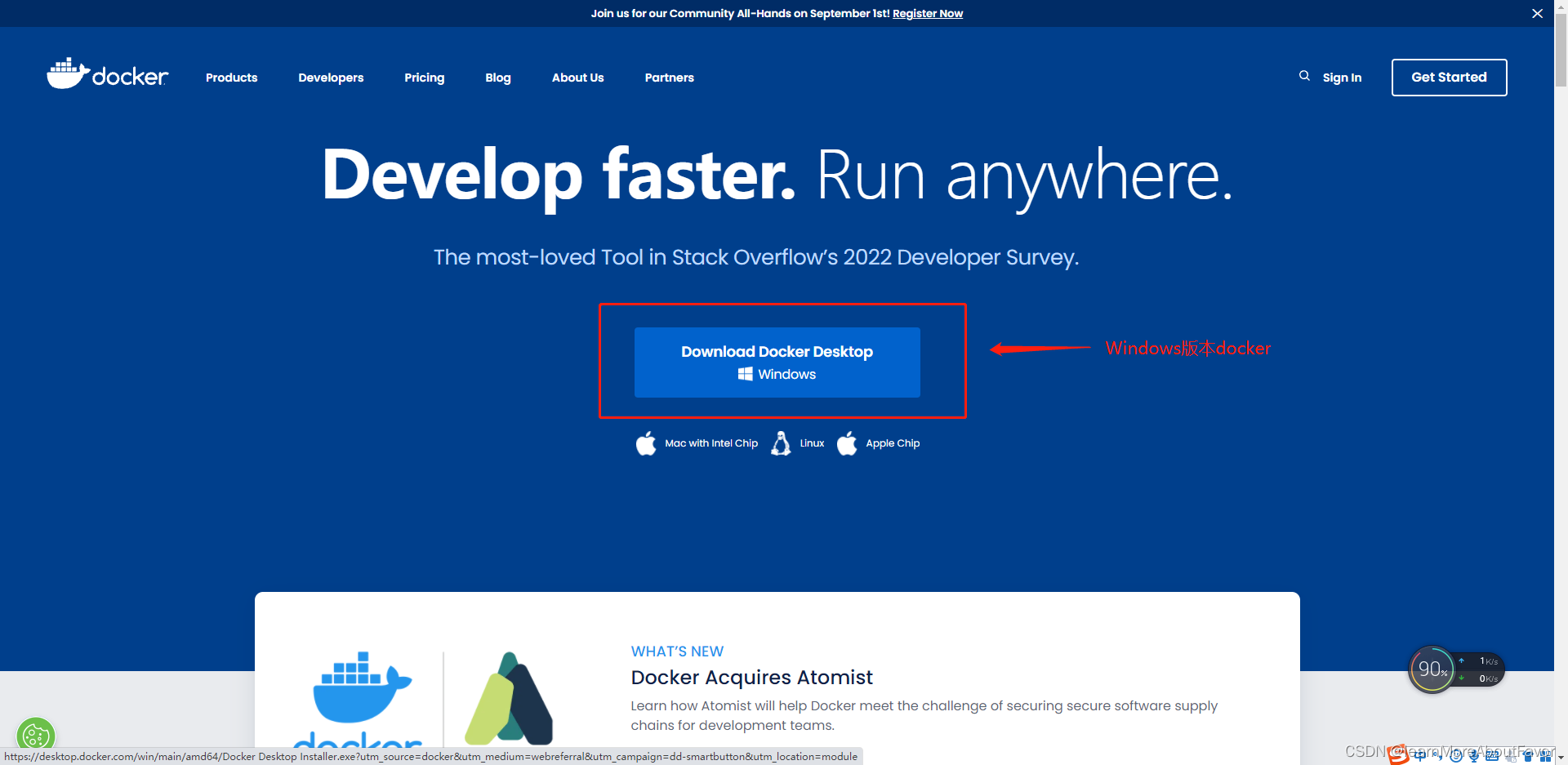Open the Products menu

click(231, 78)
